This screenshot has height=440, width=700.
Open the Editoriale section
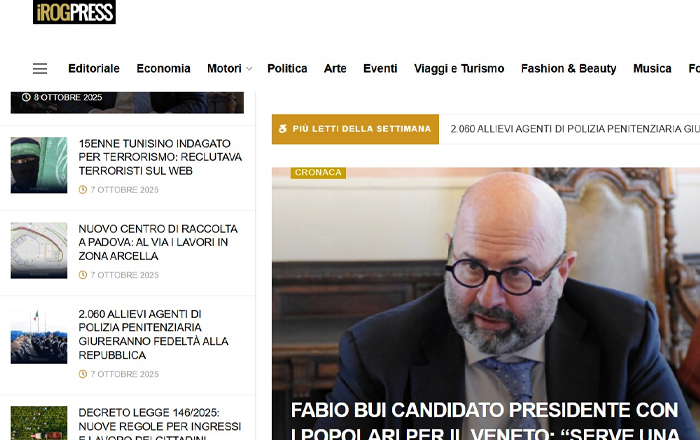point(94,68)
